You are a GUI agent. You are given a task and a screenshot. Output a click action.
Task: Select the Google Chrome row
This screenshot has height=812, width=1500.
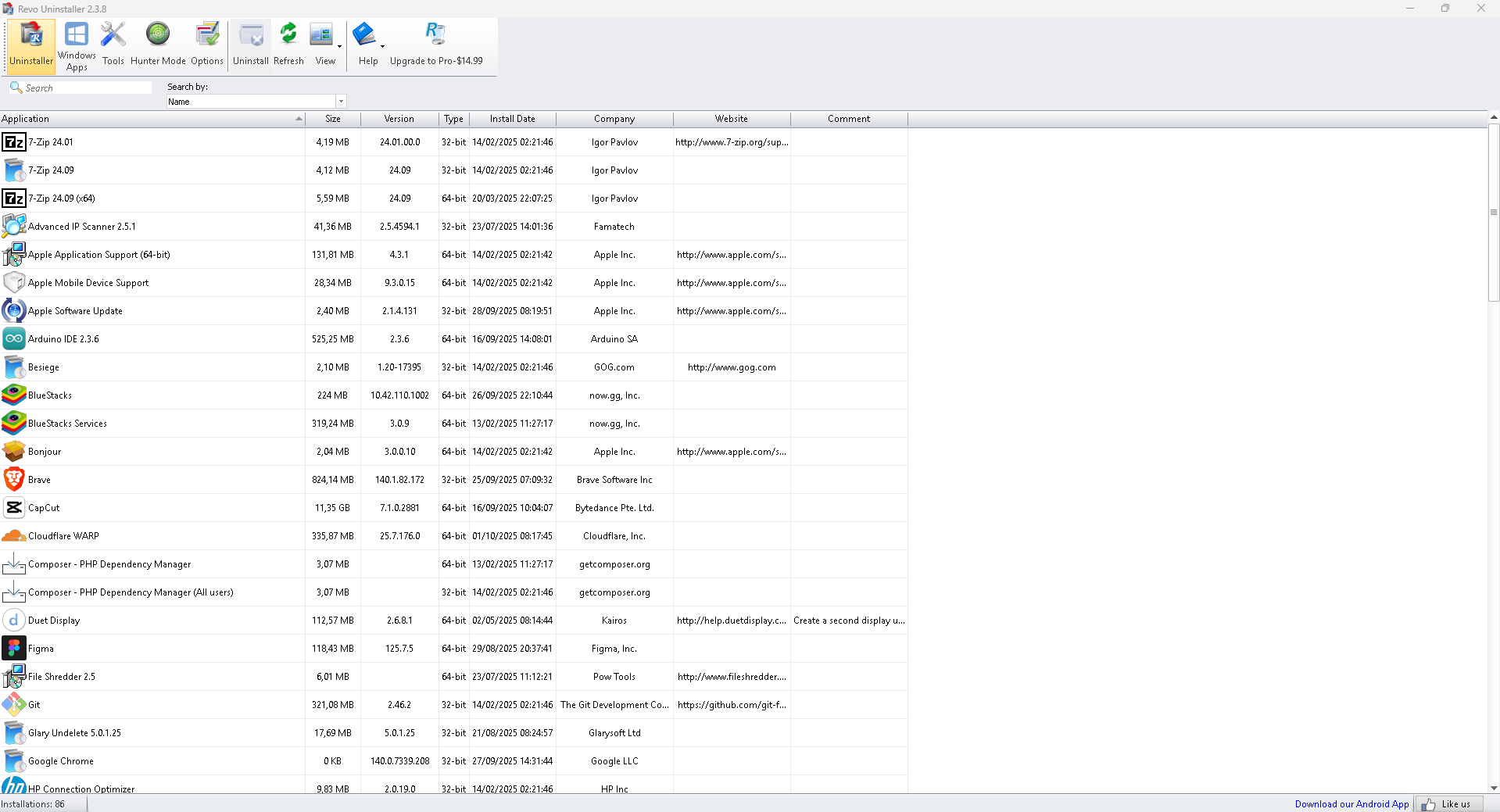coord(453,761)
